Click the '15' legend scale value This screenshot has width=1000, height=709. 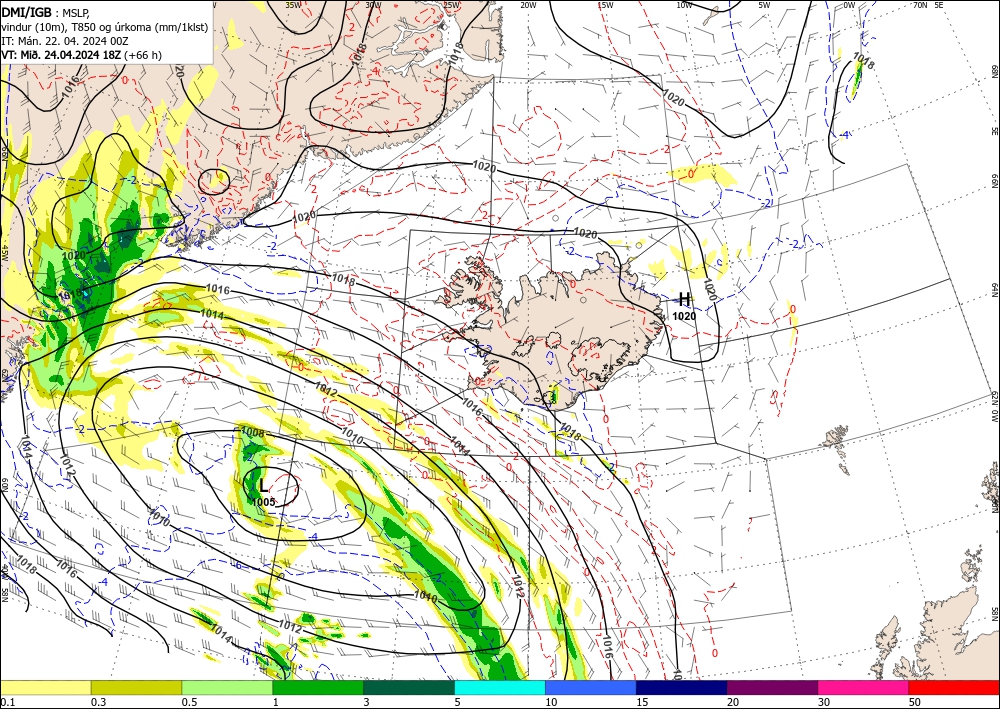coord(642,702)
